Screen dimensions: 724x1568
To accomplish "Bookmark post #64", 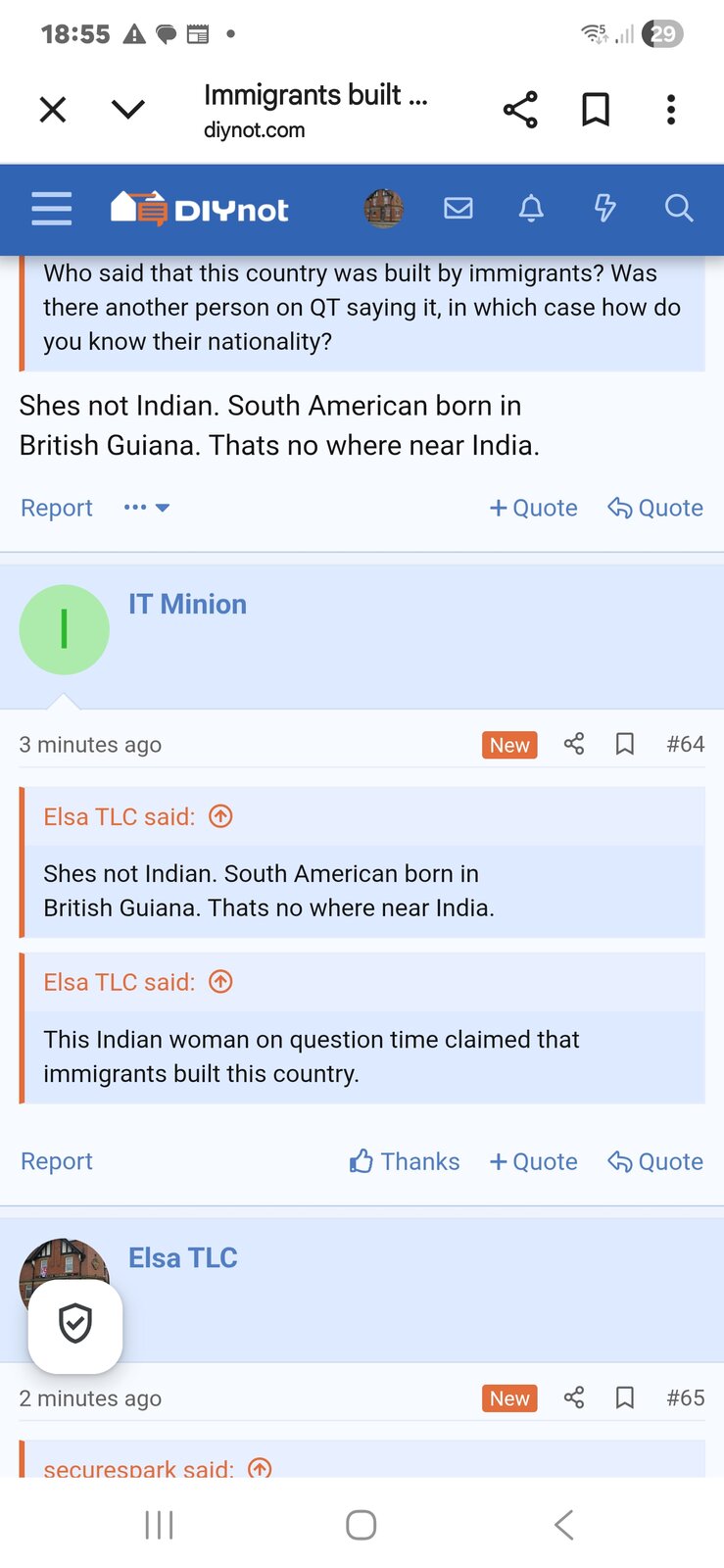I will pyautogui.click(x=624, y=745).
